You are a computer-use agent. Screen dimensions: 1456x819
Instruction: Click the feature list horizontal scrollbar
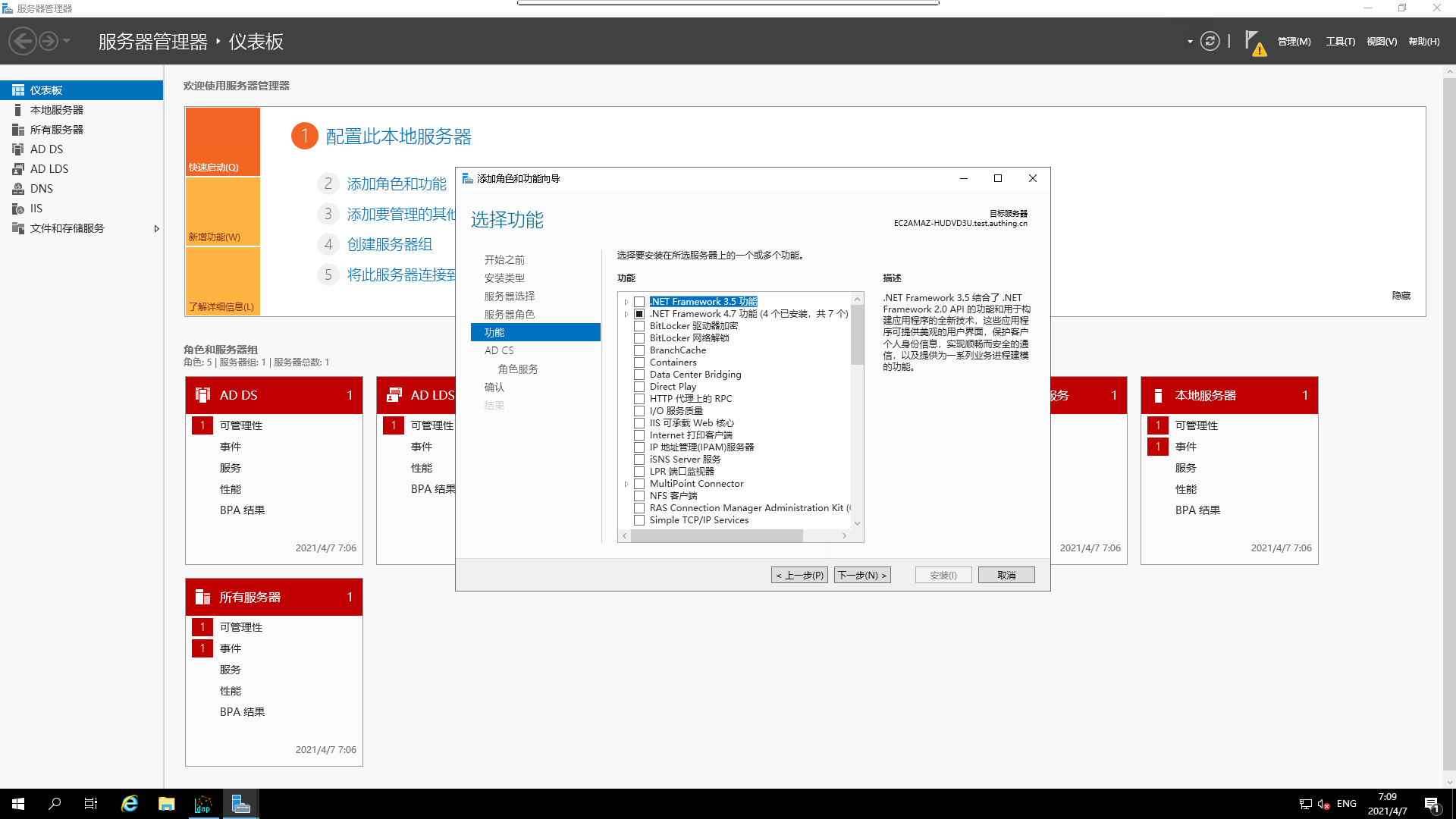(717, 535)
